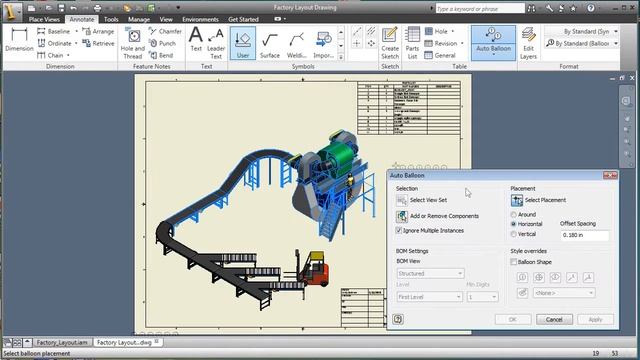Viewport: 640px width, 360px height.
Task: Insert a General table
Action: coord(440,55)
